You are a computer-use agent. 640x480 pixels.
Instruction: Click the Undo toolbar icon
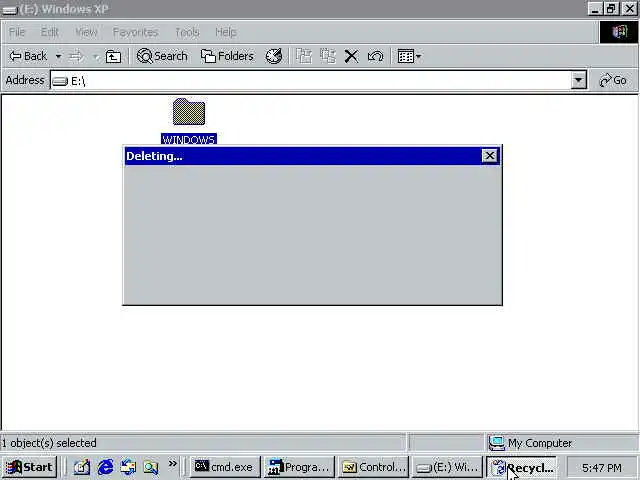pyautogui.click(x=376, y=56)
